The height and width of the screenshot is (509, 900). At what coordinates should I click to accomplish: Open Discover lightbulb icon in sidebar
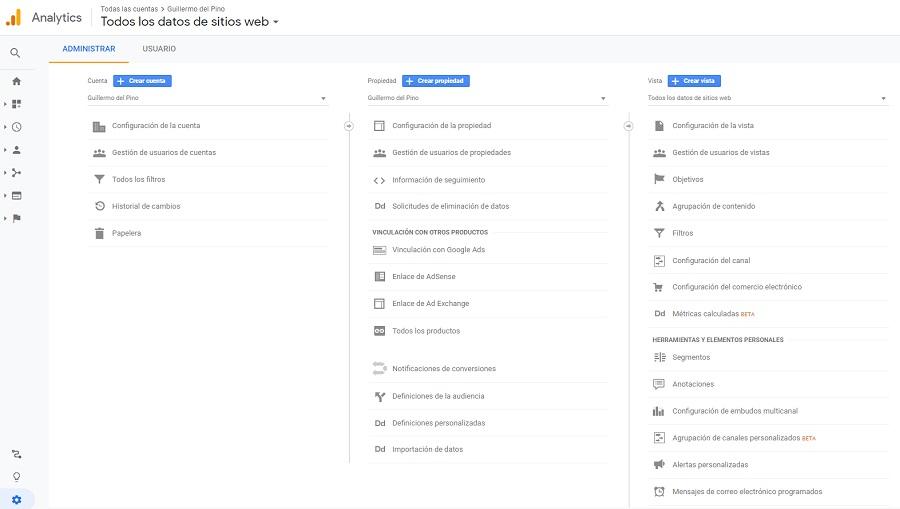(x=17, y=477)
